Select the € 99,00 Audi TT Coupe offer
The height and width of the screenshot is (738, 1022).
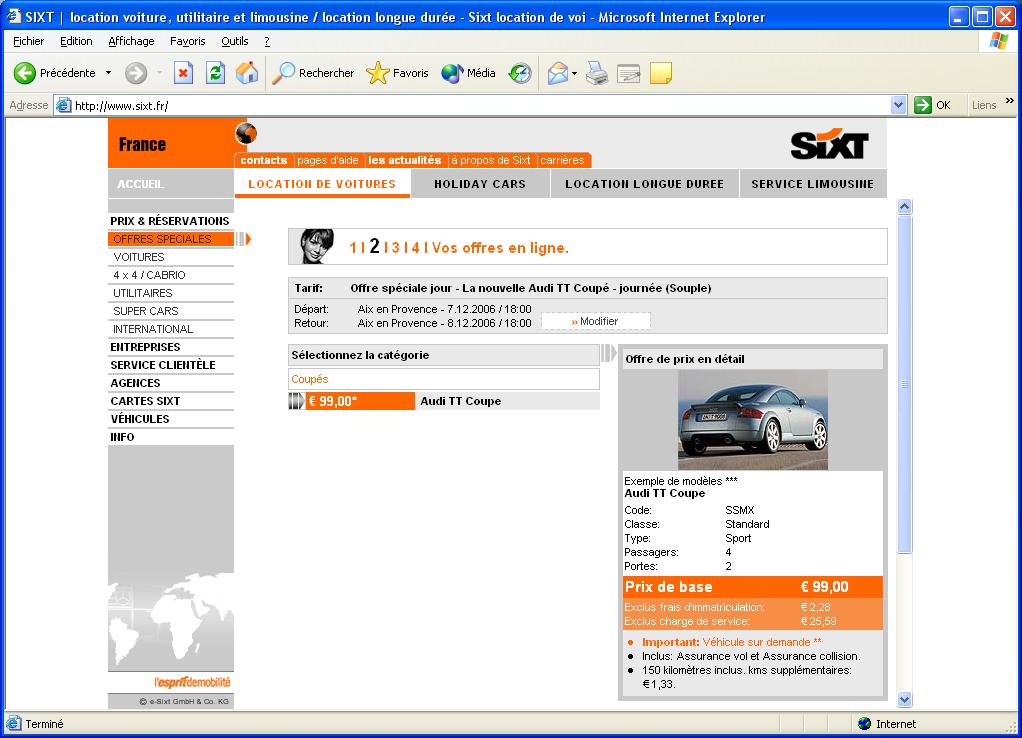359,401
